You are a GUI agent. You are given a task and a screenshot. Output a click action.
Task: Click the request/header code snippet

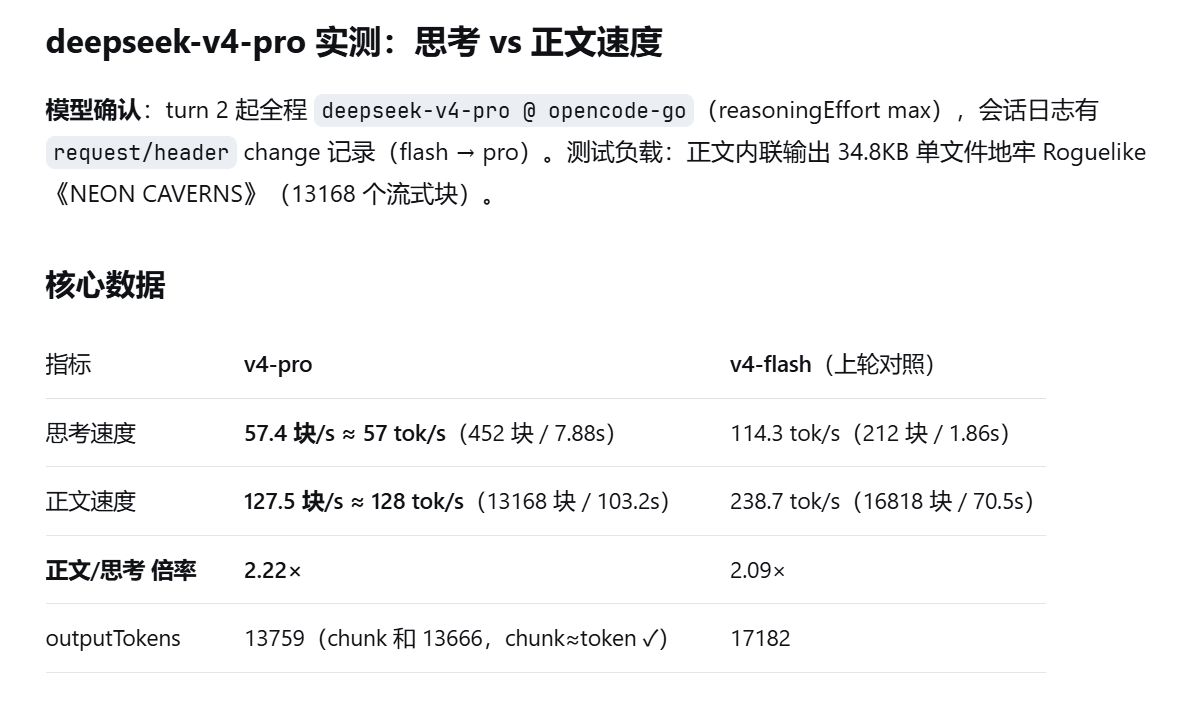[x=141, y=152]
